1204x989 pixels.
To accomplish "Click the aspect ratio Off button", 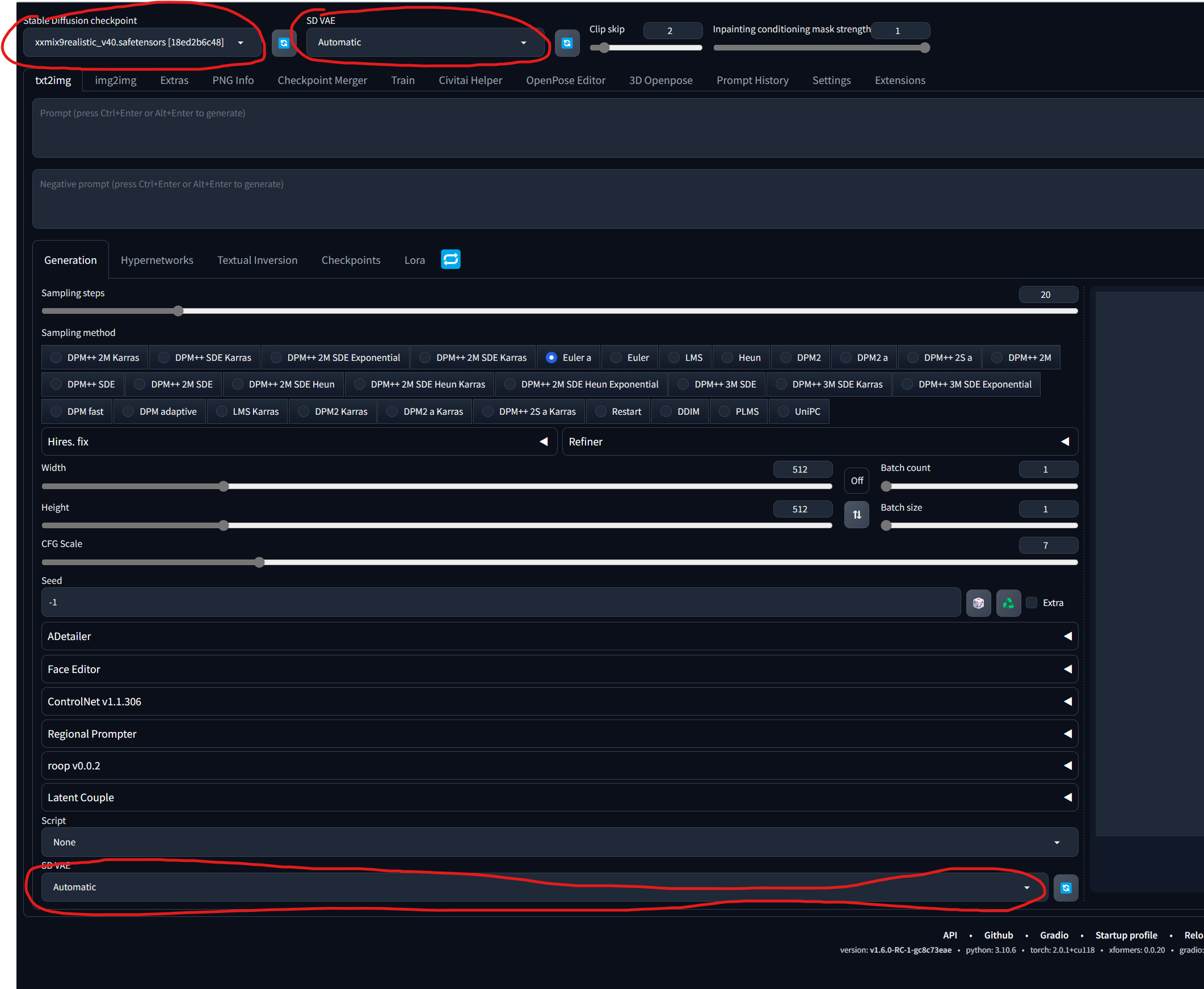I will pyautogui.click(x=856, y=480).
